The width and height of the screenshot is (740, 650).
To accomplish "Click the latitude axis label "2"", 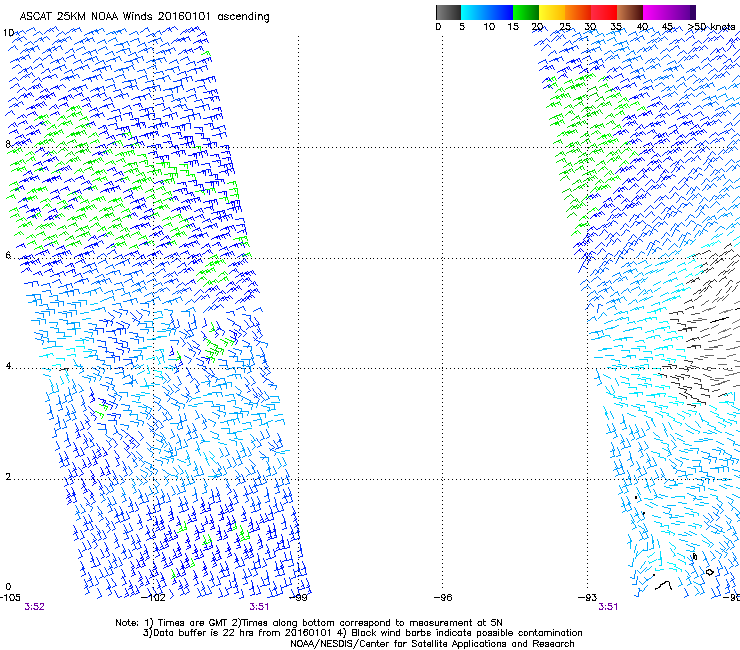I will coord(8,476).
